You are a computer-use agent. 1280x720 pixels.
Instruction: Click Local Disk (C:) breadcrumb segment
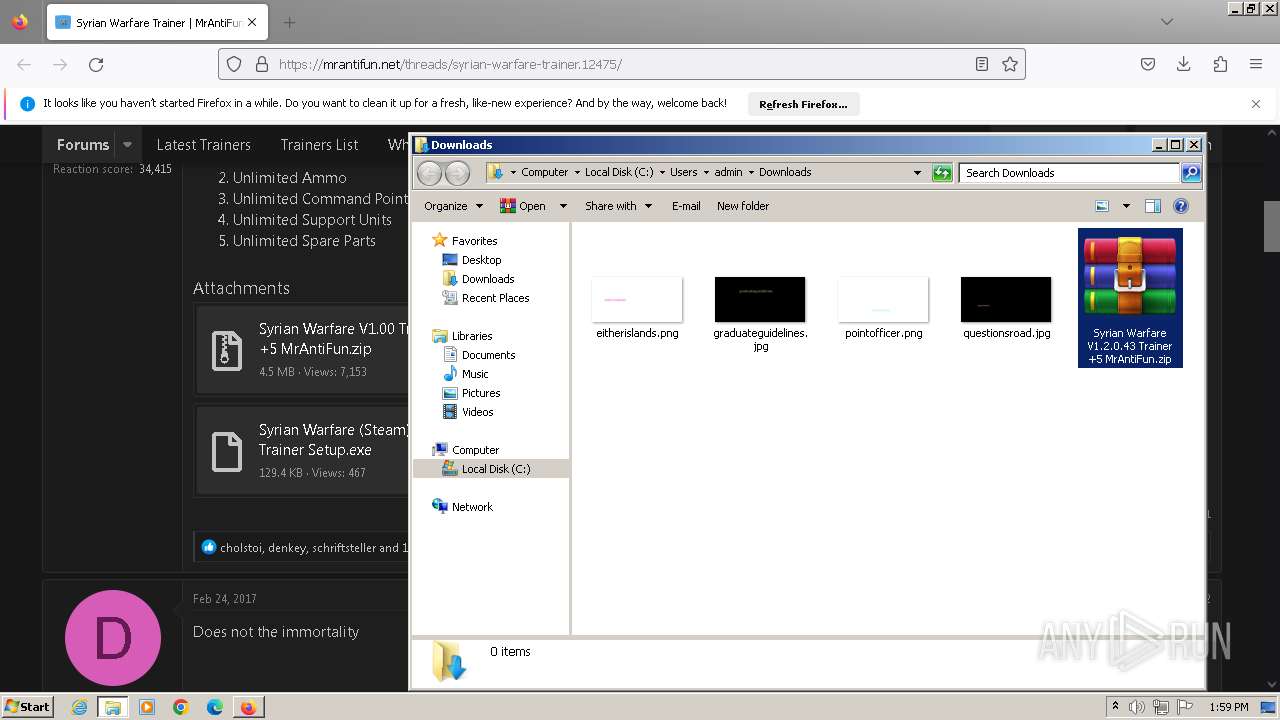point(619,172)
